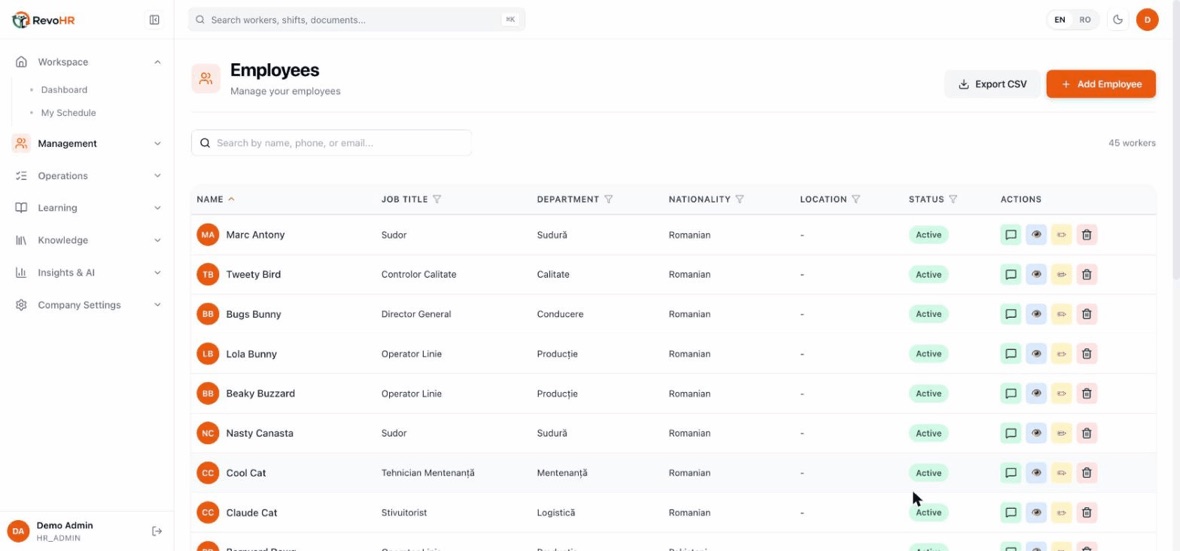Collapse the Workspace section chevron

pos(157,62)
